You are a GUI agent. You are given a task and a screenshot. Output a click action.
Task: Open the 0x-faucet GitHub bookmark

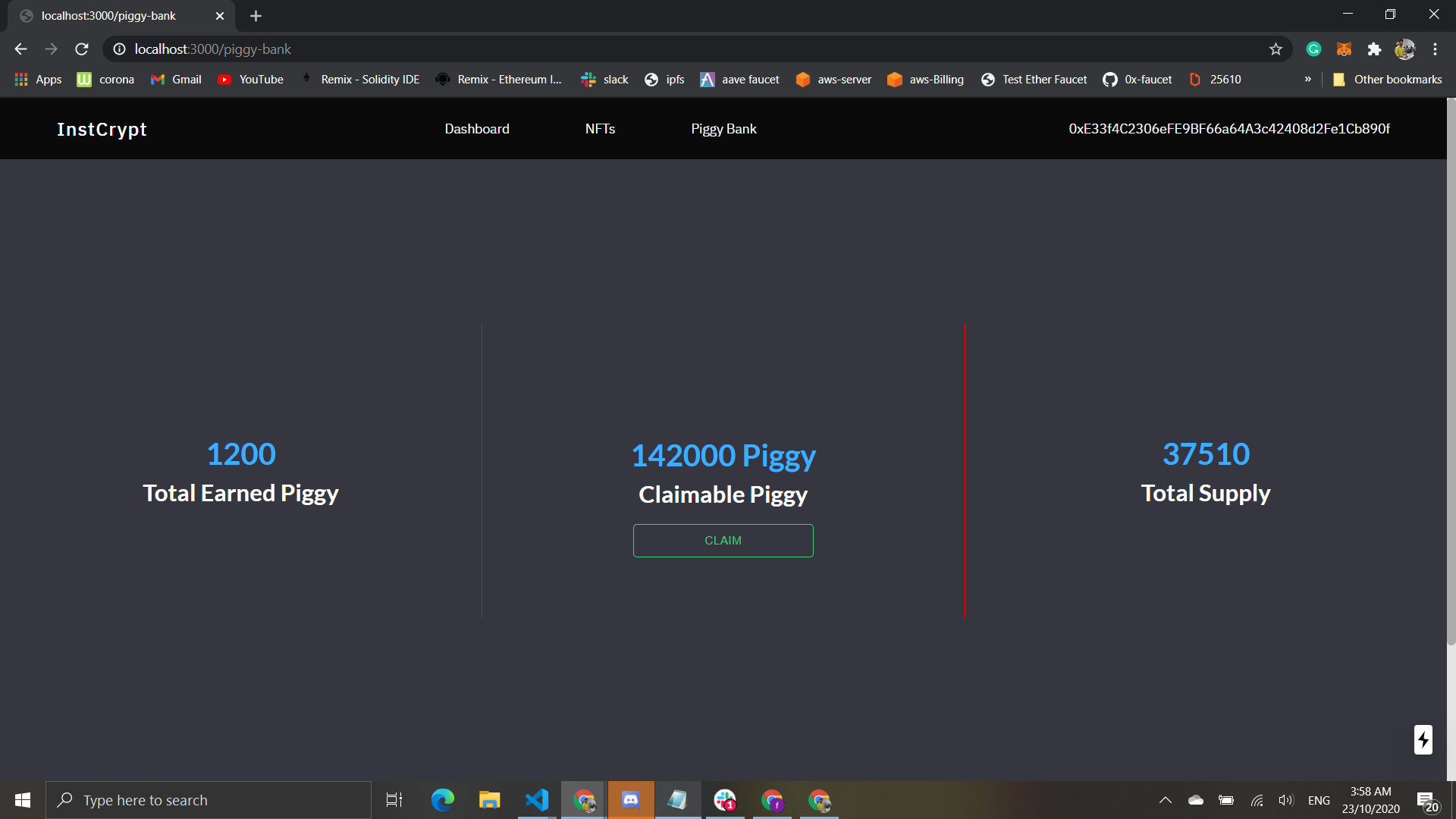pyautogui.click(x=1137, y=80)
